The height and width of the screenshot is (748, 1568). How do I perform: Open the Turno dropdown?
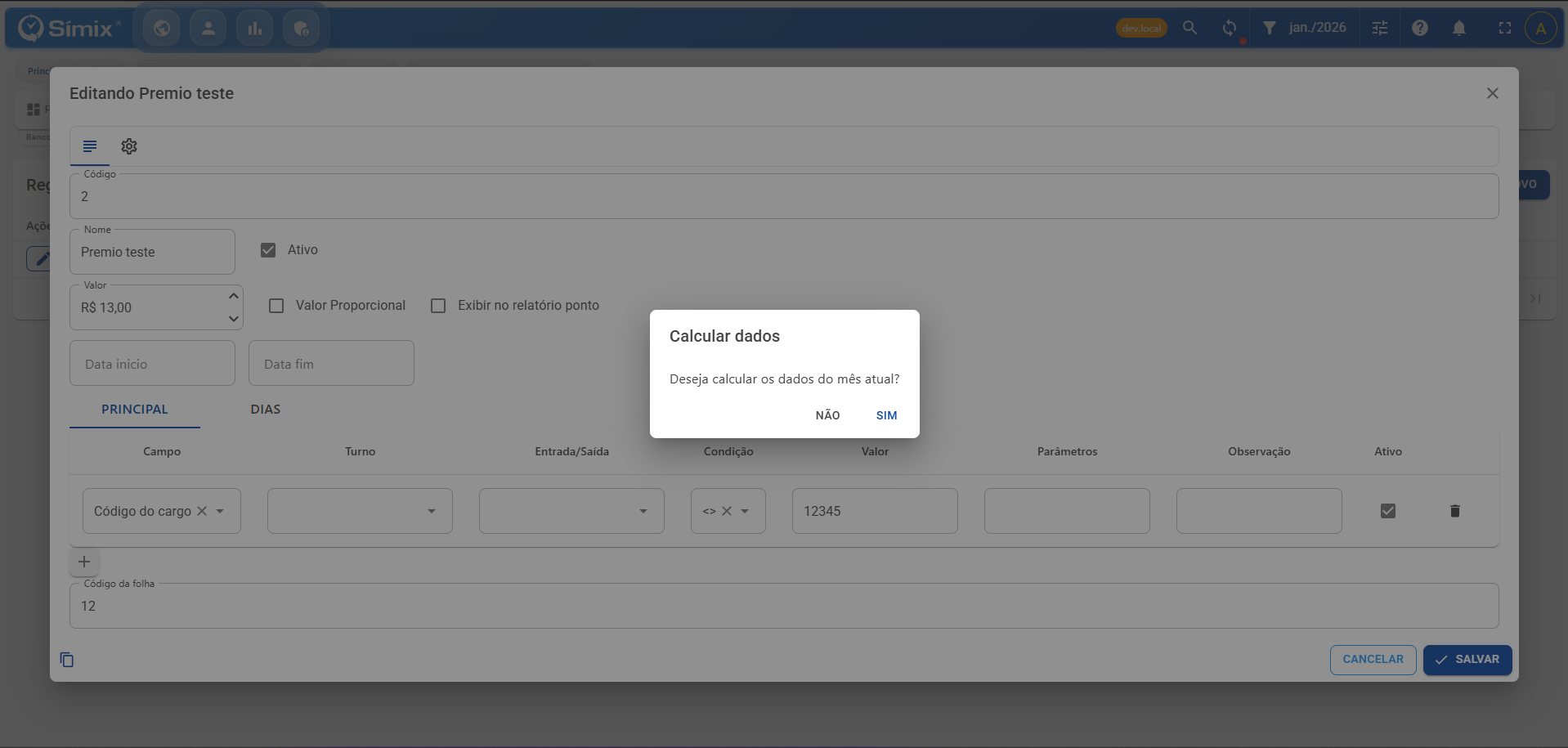(360, 511)
